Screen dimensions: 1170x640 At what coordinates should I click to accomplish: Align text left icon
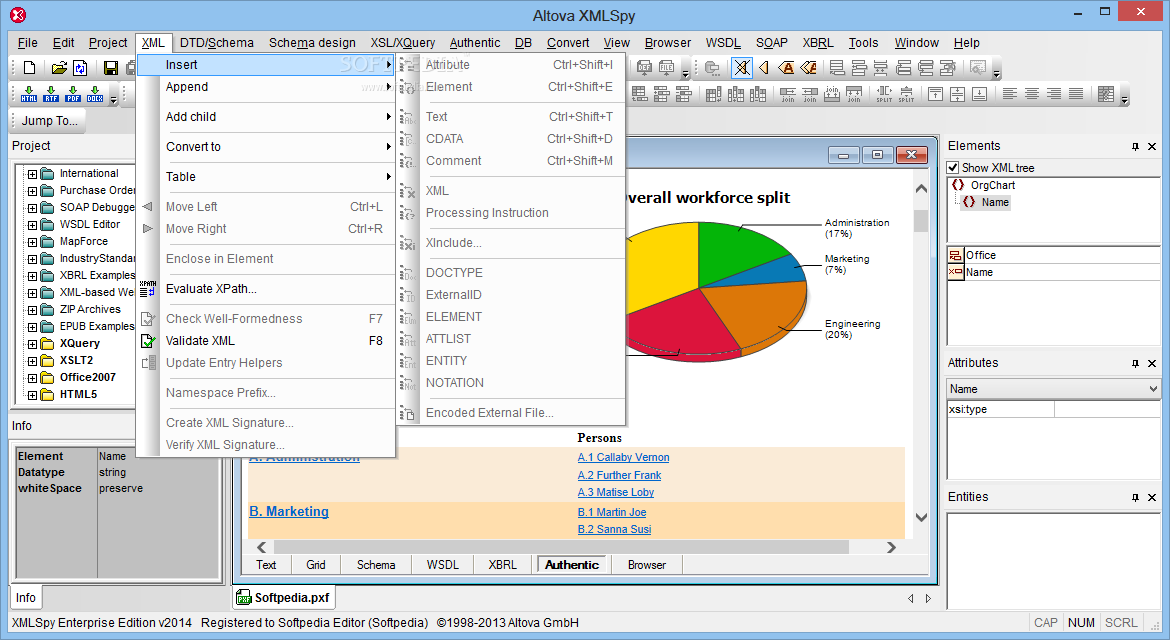coord(1010,94)
